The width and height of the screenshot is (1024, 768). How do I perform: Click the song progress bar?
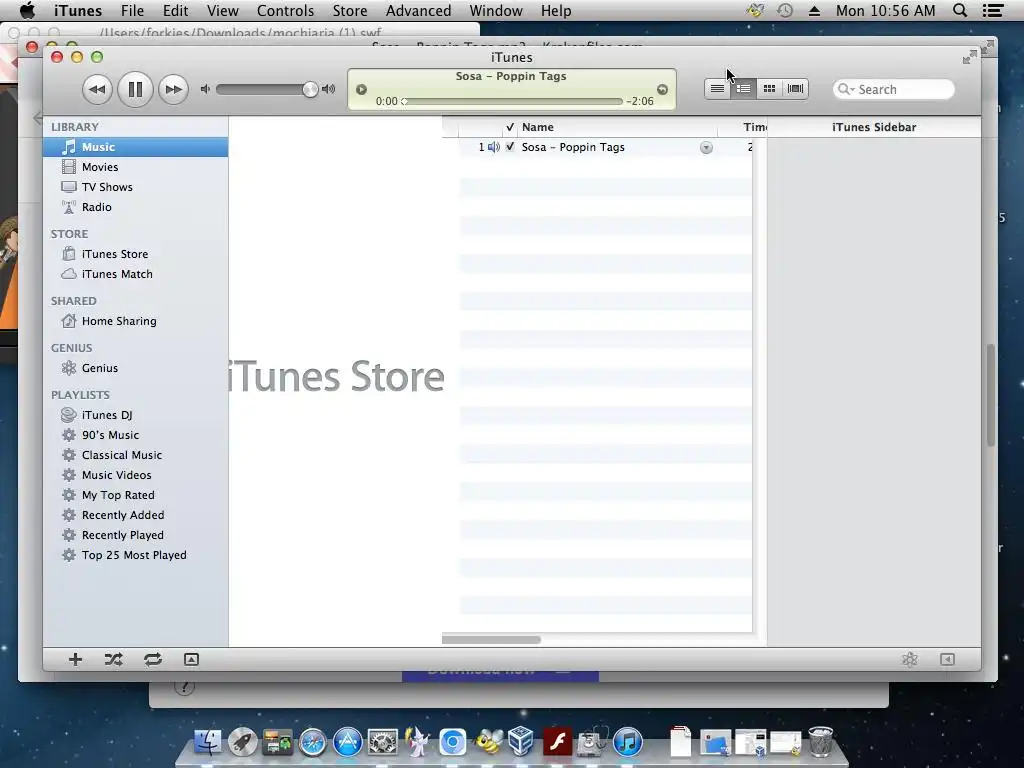click(512, 101)
